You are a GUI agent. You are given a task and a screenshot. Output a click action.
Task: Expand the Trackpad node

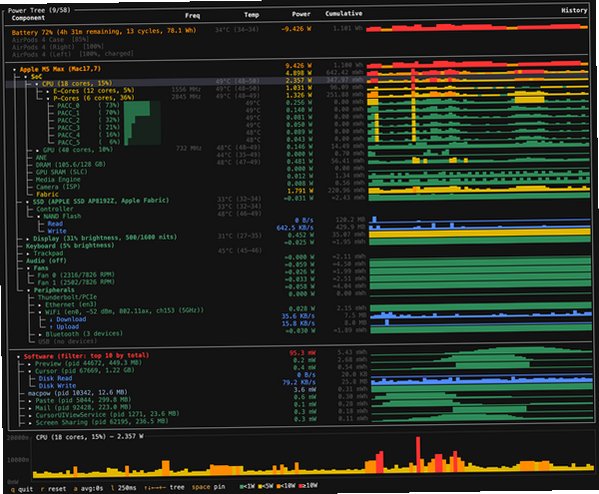pyautogui.click(x=28, y=254)
